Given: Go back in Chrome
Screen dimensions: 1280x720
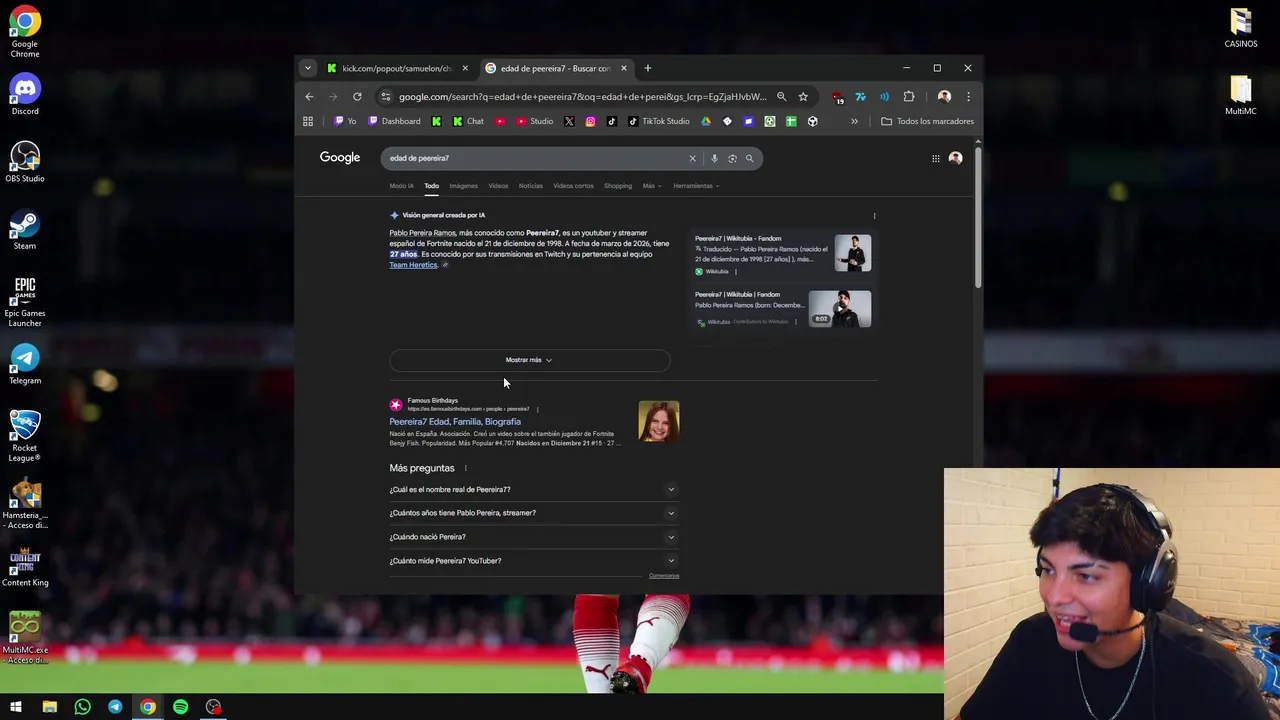Looking at the screenshot, I should click(x=309, y=97).
